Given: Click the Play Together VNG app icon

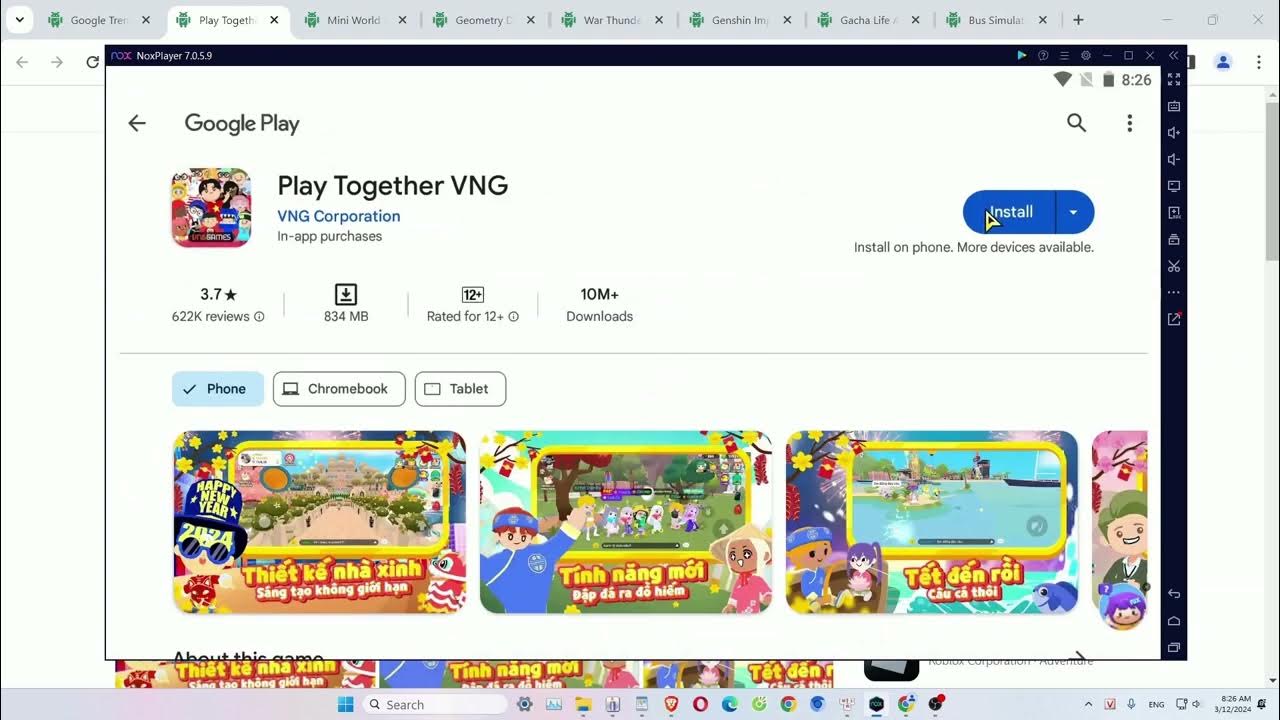Looking at the screenshot, I should click(211, 207).
